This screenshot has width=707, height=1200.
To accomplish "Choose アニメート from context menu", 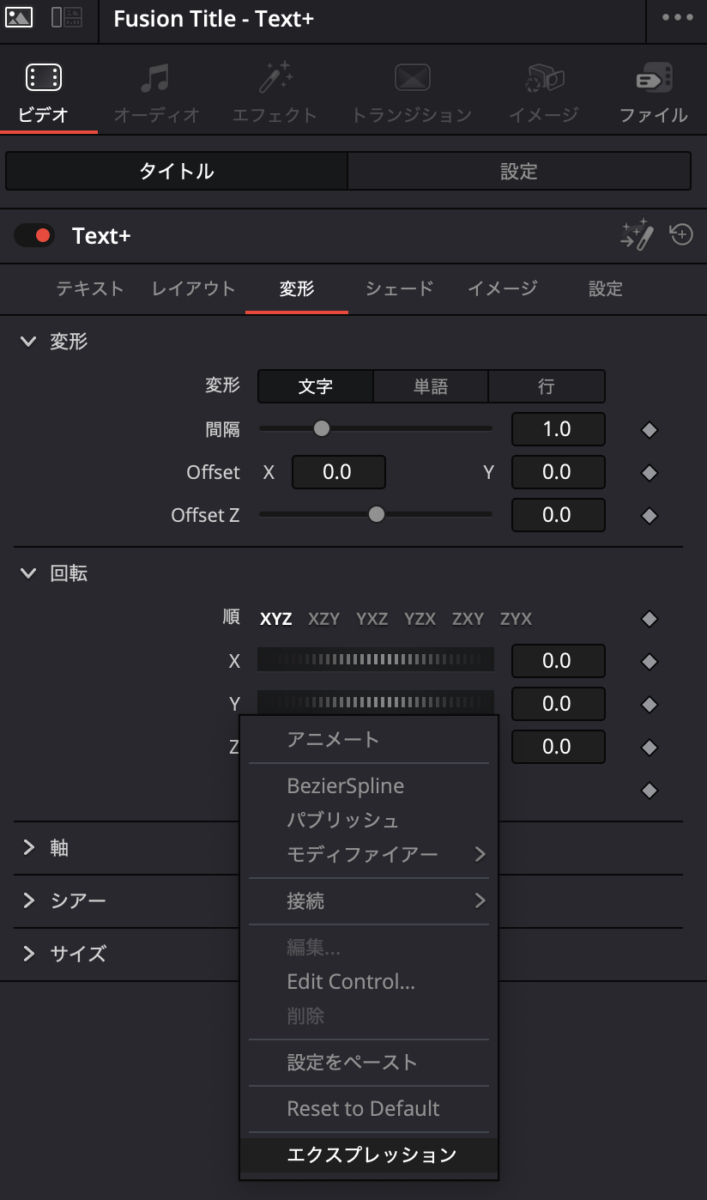I will (369, 740).
